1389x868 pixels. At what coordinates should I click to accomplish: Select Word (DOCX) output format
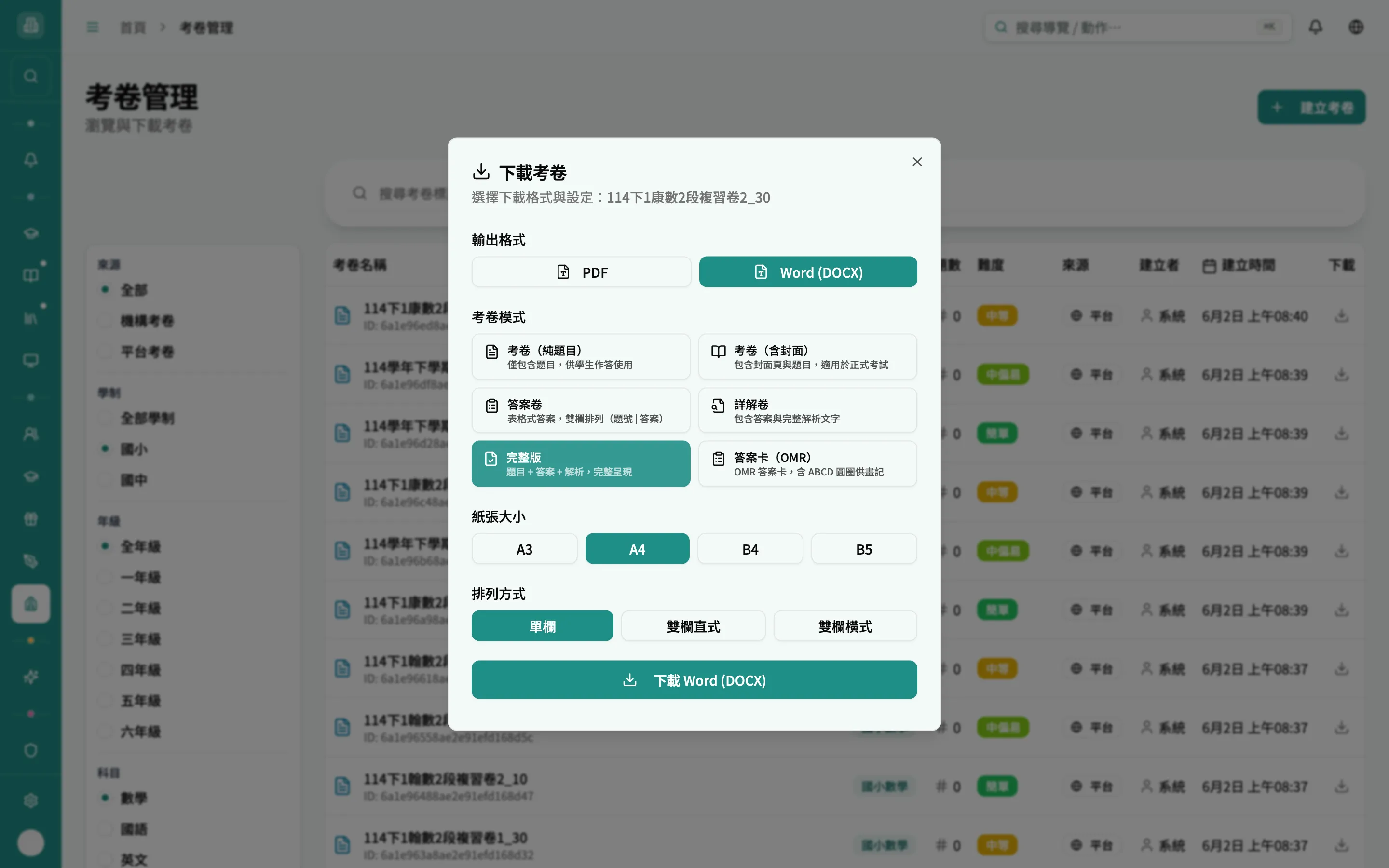click(x=807, y=272)
